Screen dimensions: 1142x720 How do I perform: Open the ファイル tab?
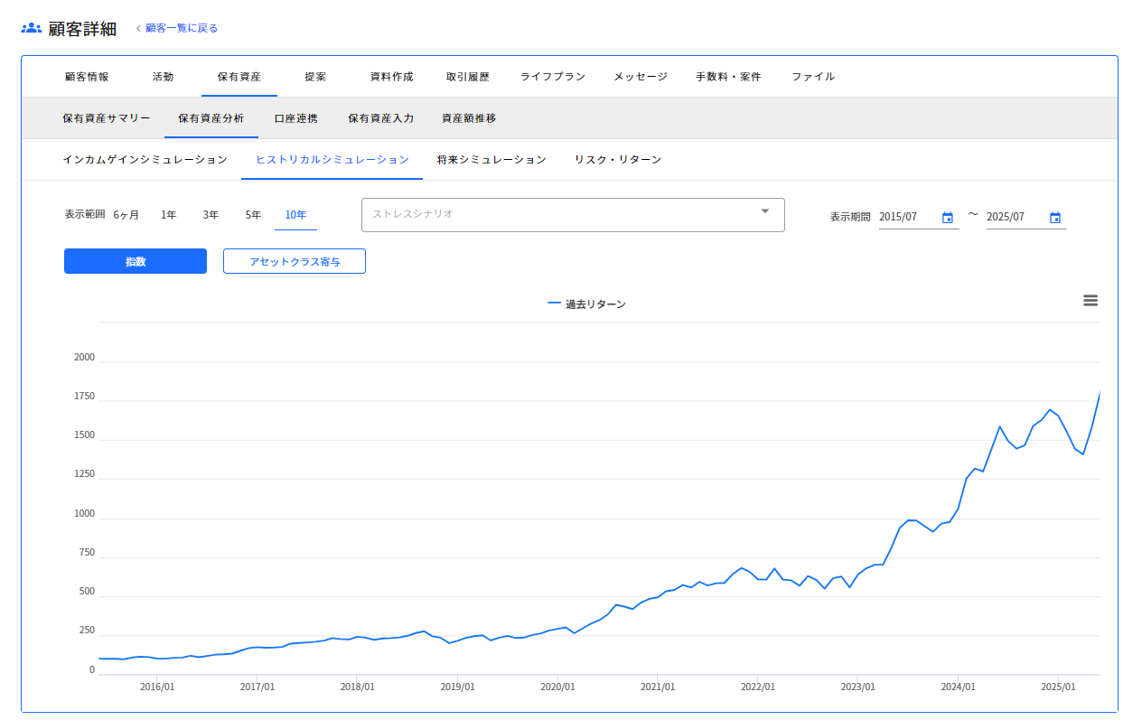pyautogui.click(x=813, y=76)
